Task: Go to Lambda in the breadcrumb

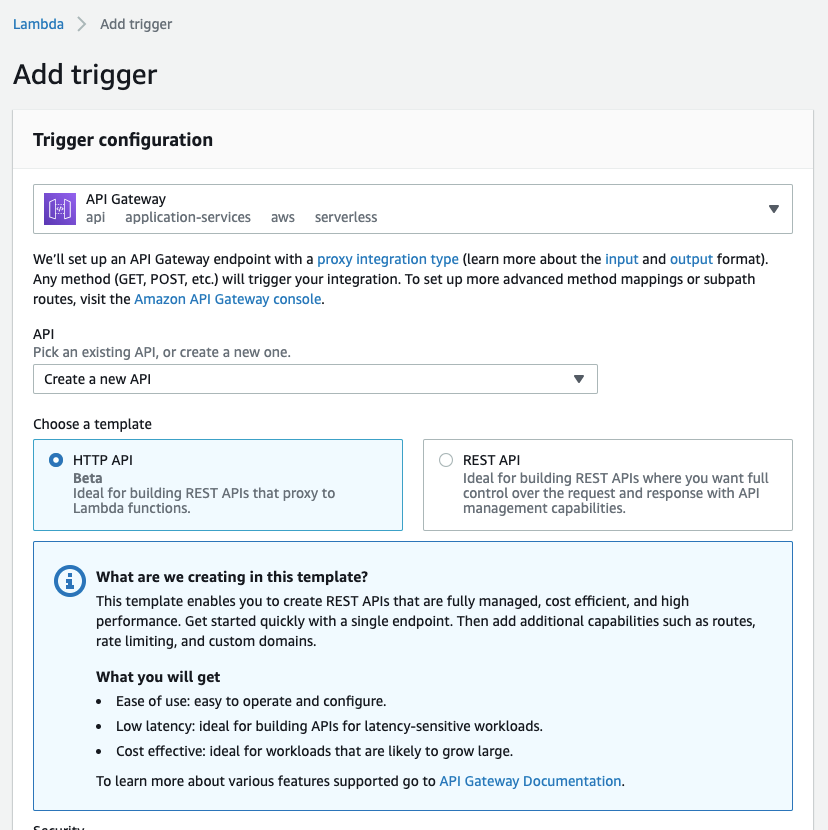Action: 38,24
